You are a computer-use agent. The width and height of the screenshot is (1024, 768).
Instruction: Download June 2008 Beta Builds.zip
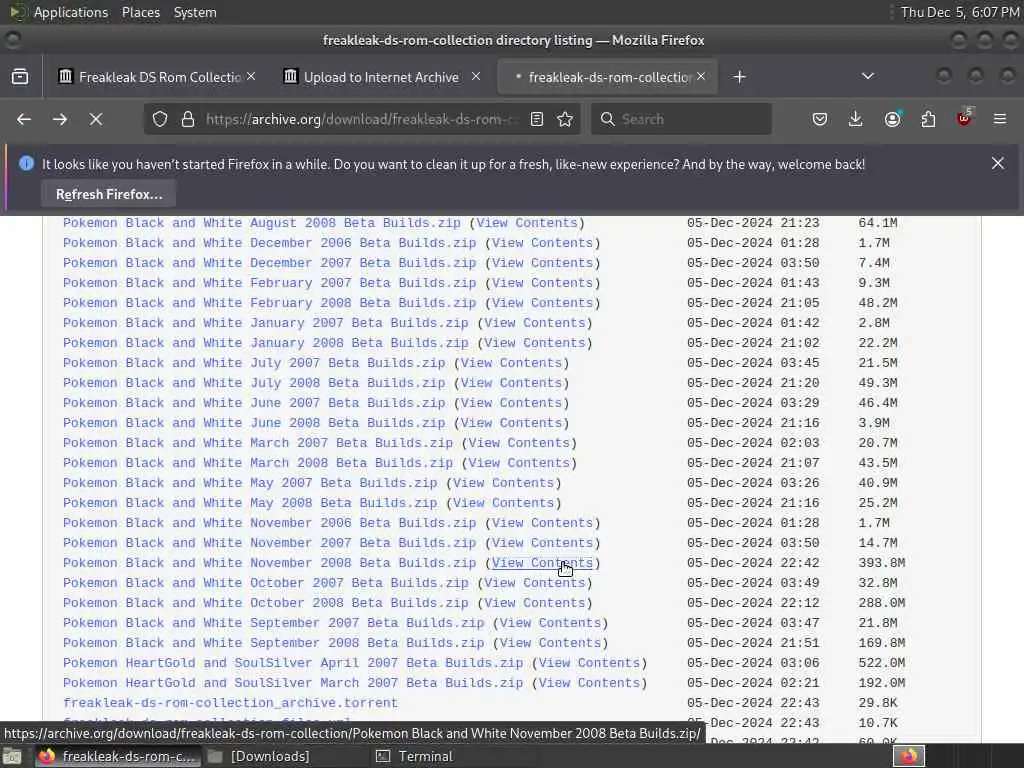[x=254, y=423]
